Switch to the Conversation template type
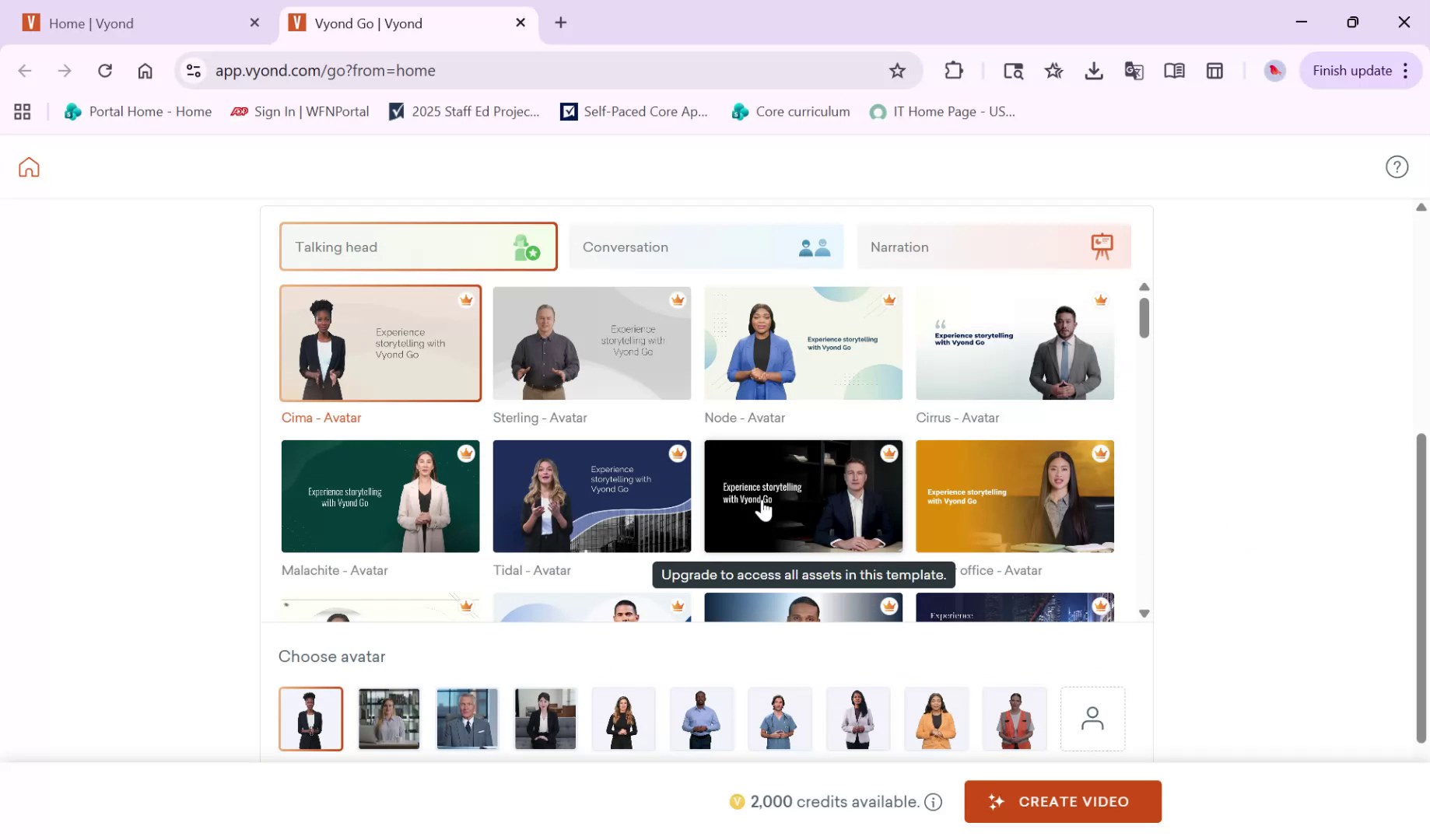The image size is (1430, 840). point(705,247)
